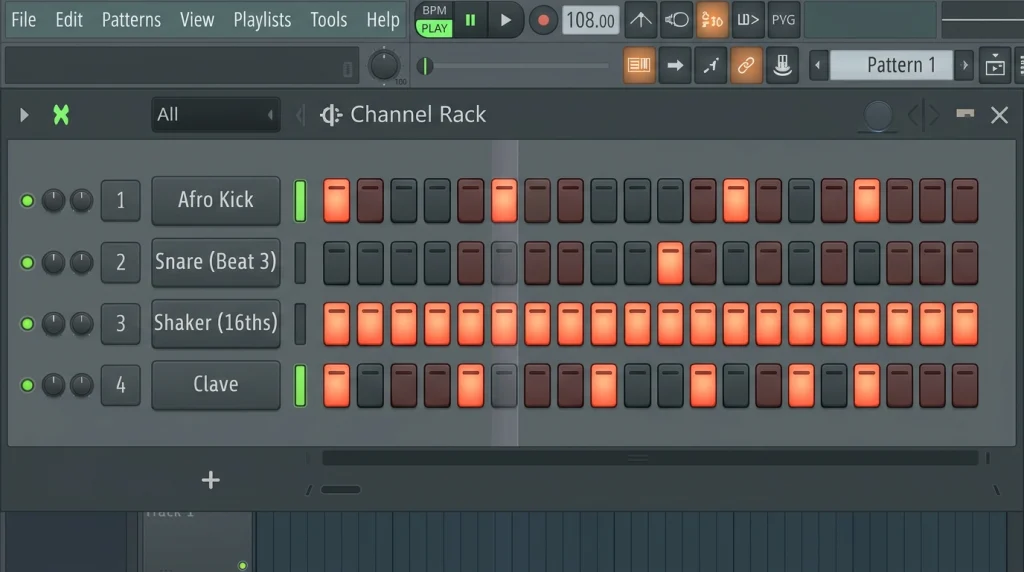Click mixer track number 1 for Afro Kick

(x=121, y=200)
